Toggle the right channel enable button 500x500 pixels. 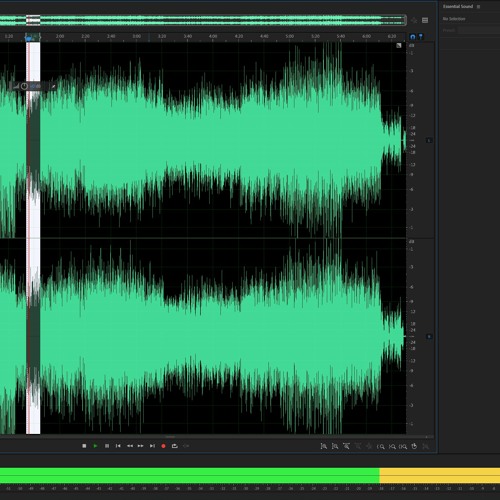pos(429,337)
